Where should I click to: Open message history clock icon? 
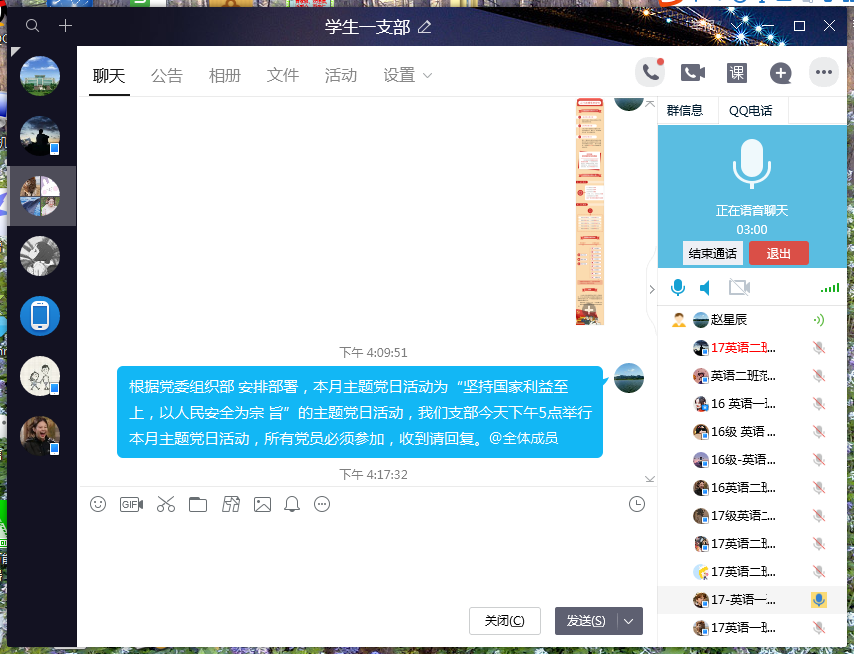click(636, 504)
